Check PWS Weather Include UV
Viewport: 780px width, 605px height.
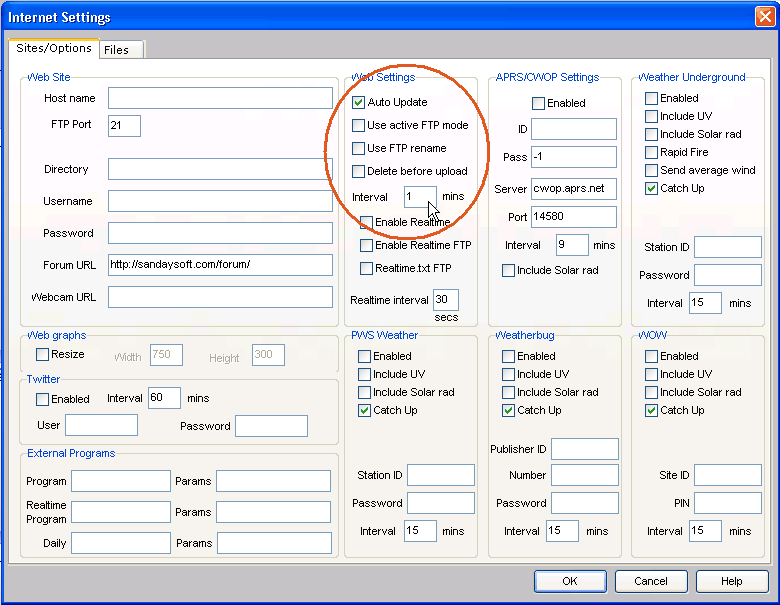[x=364, y=374]
